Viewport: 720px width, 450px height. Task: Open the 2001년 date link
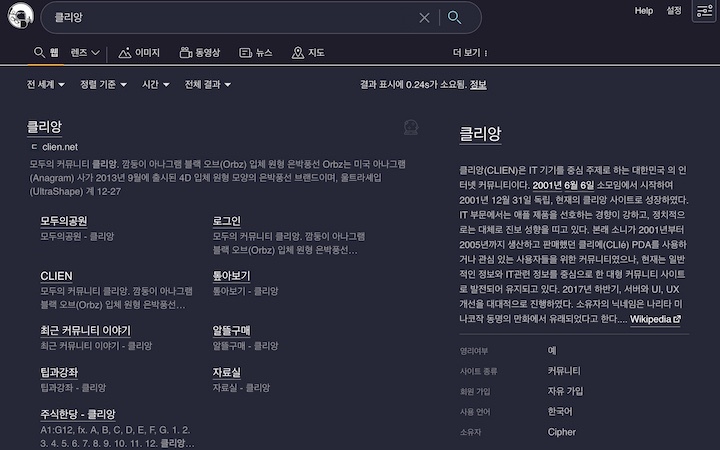(547, 186)
